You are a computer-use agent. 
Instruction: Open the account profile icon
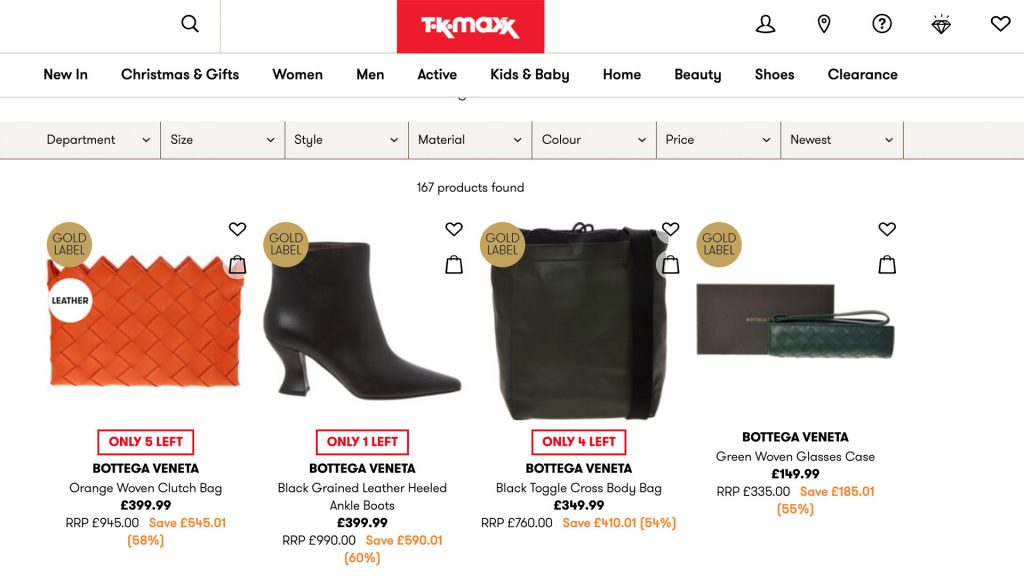pyautogui.click(x=765, y=24)
